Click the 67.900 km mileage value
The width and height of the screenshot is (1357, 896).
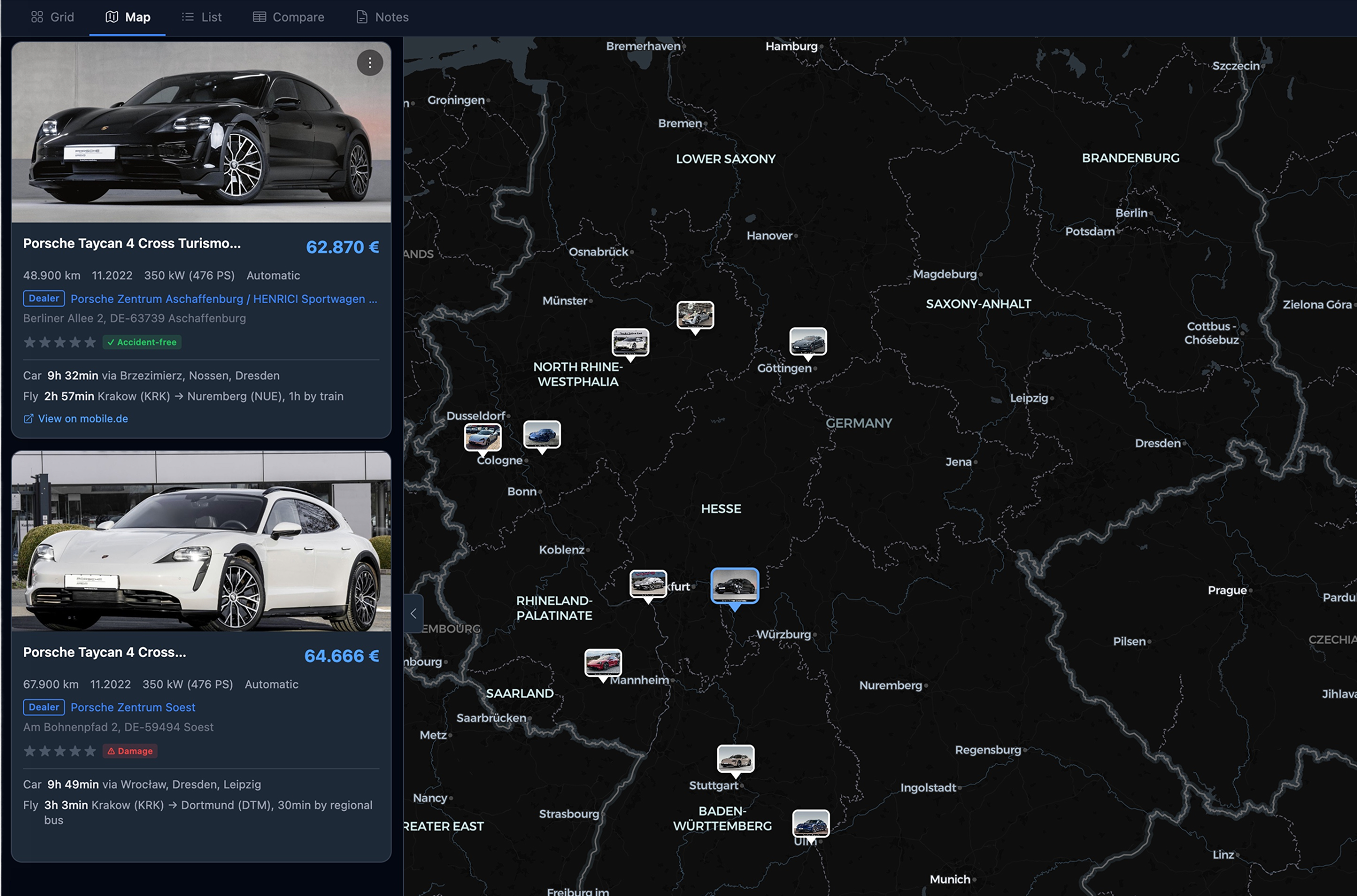(51, 684)
